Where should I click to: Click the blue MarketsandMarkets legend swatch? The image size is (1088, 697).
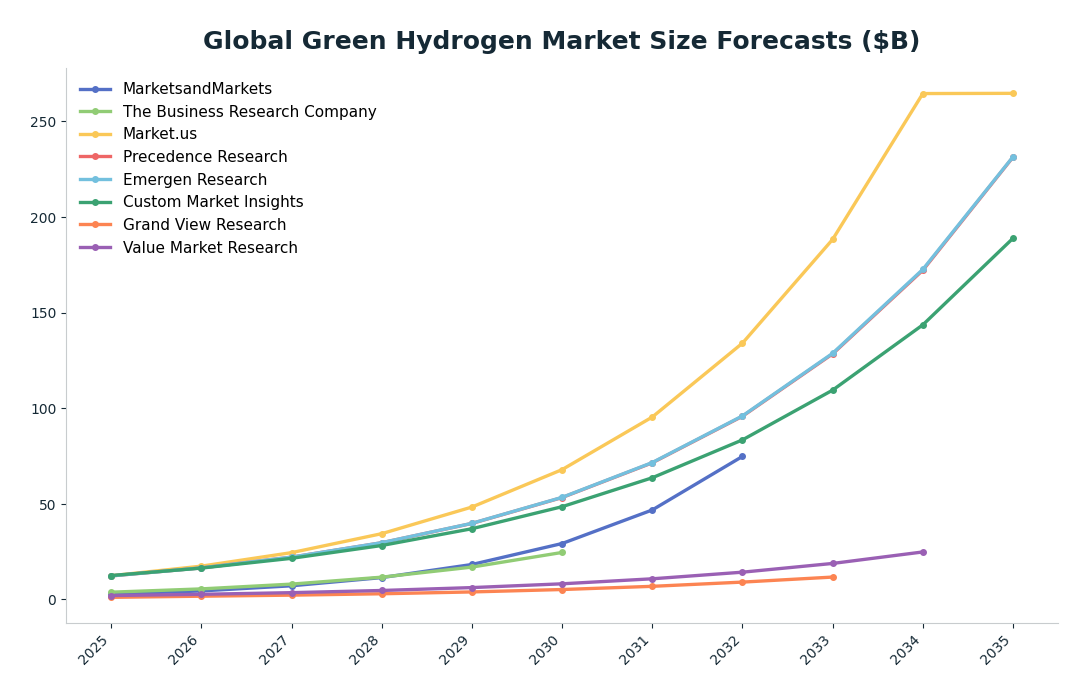point(96,89)
